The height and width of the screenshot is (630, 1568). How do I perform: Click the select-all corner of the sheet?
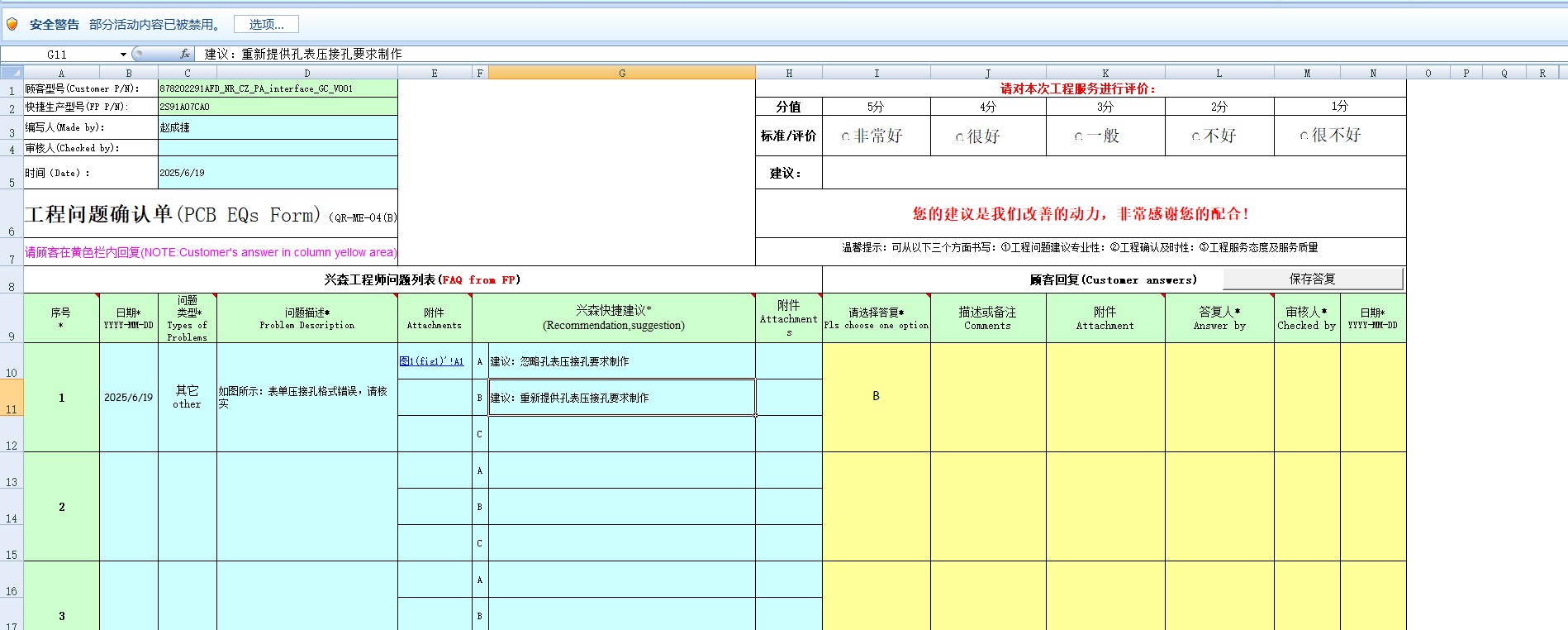[x=12, y=73]
